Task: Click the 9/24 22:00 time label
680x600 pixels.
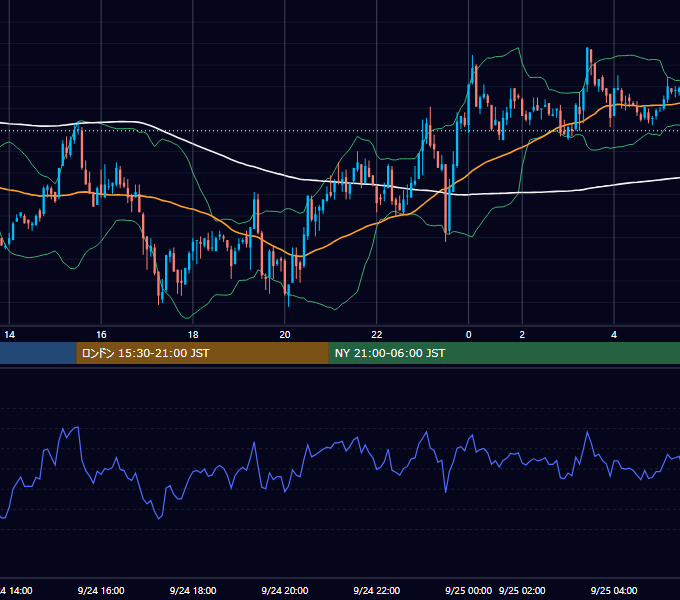Action: 377,590
